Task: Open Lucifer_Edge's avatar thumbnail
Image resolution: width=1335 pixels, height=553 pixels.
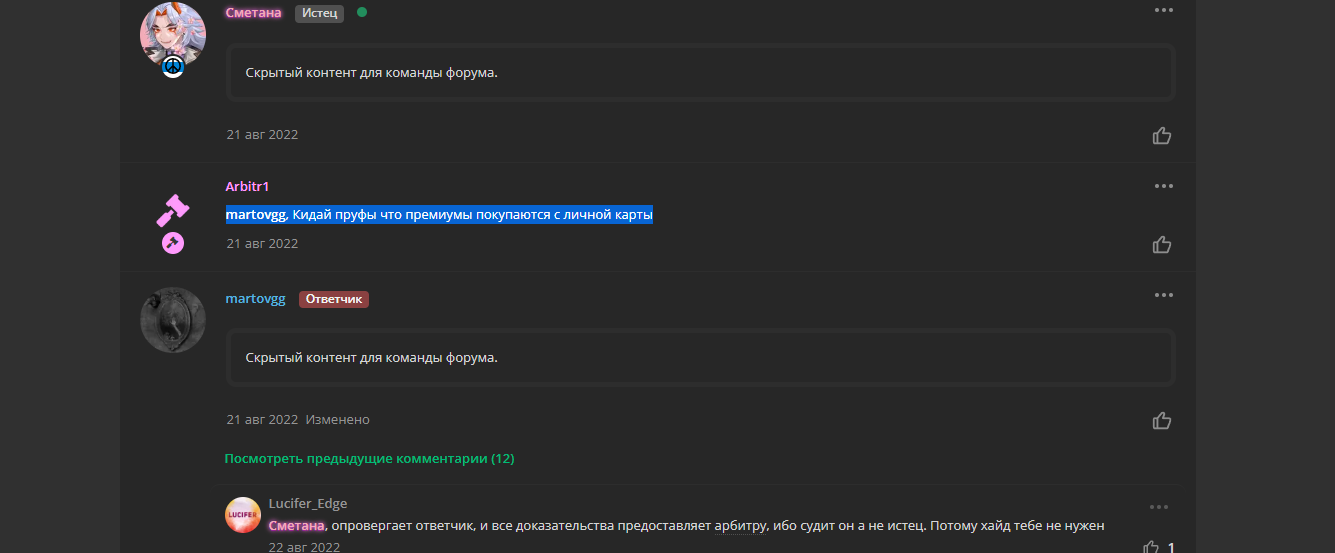Action: [243, 514]
